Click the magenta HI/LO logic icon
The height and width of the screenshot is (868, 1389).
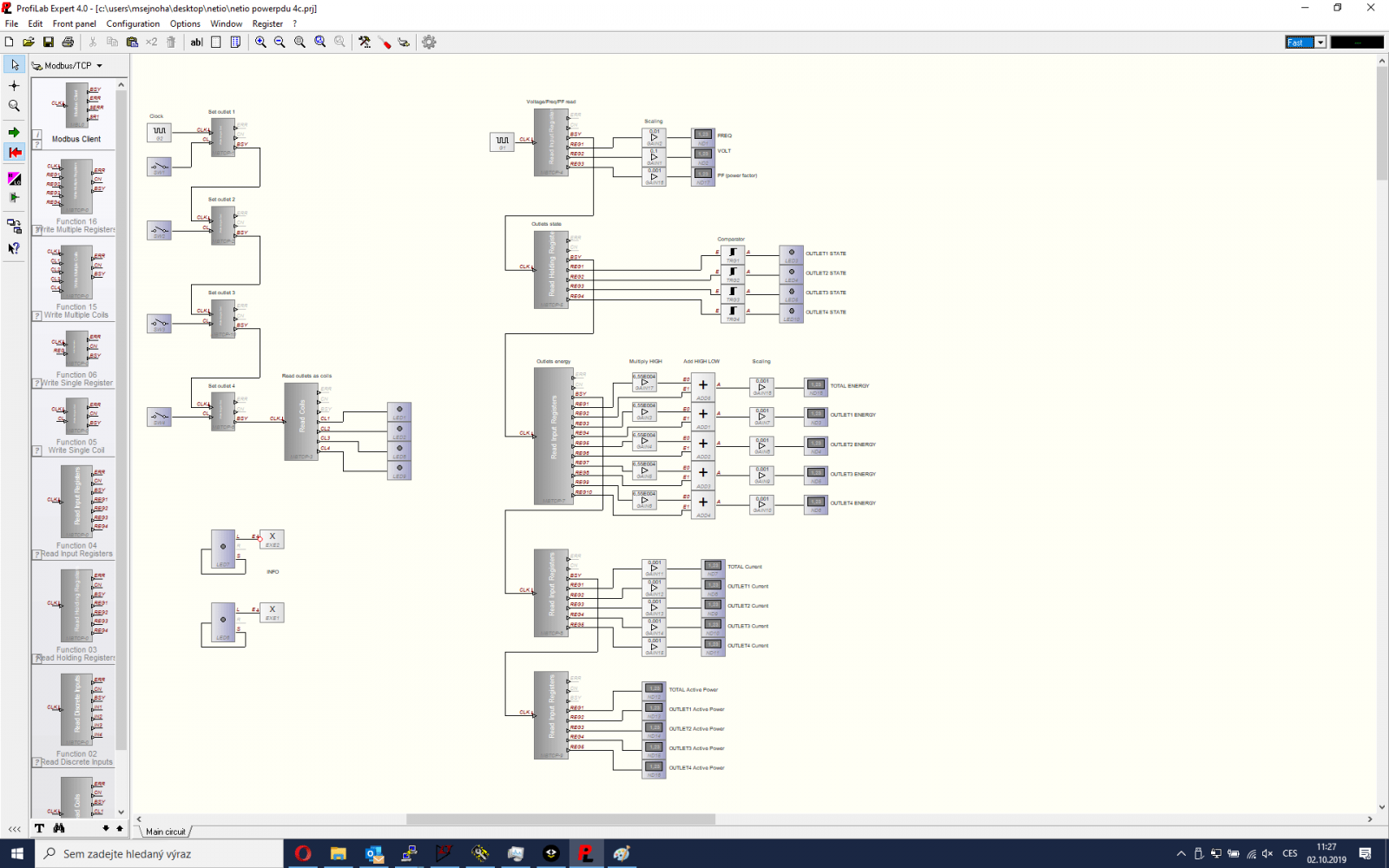14,179
